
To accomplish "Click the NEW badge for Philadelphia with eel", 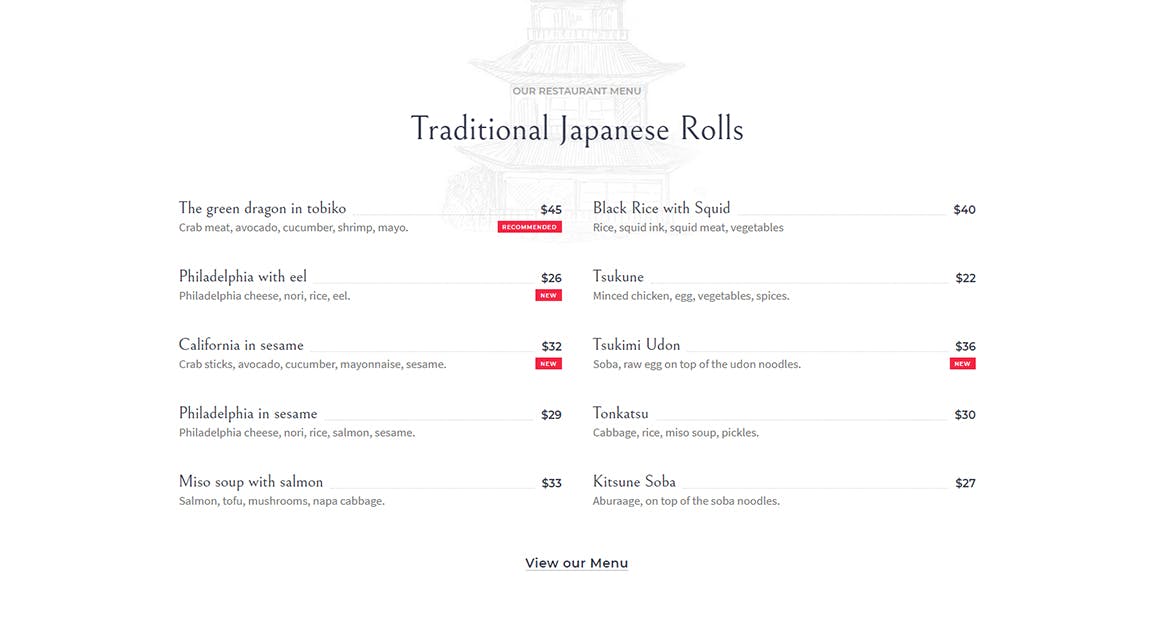I will pos(548,295).
